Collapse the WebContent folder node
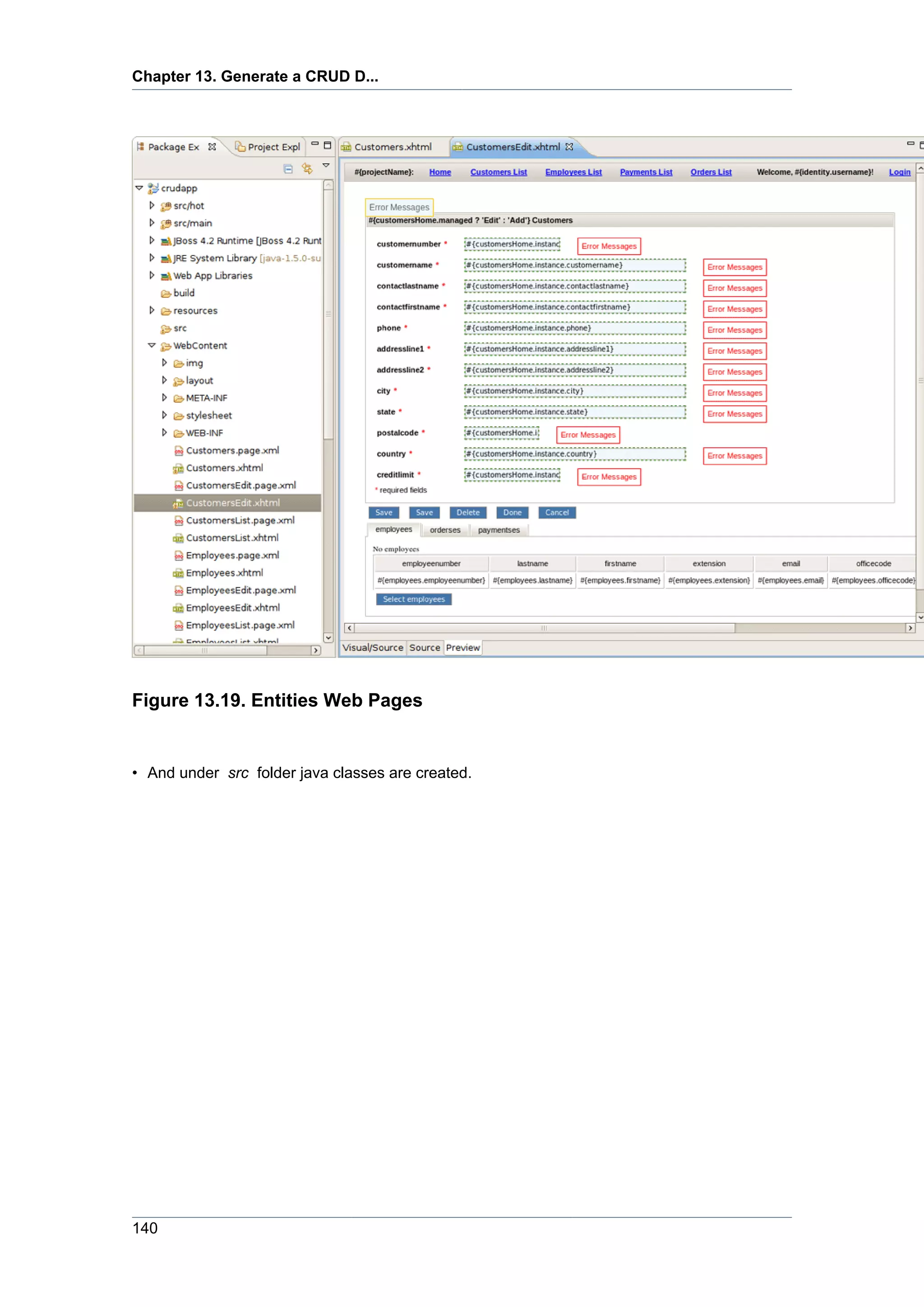The width and height of the screenshot is (924, 1307). click(x=151, y=345)
